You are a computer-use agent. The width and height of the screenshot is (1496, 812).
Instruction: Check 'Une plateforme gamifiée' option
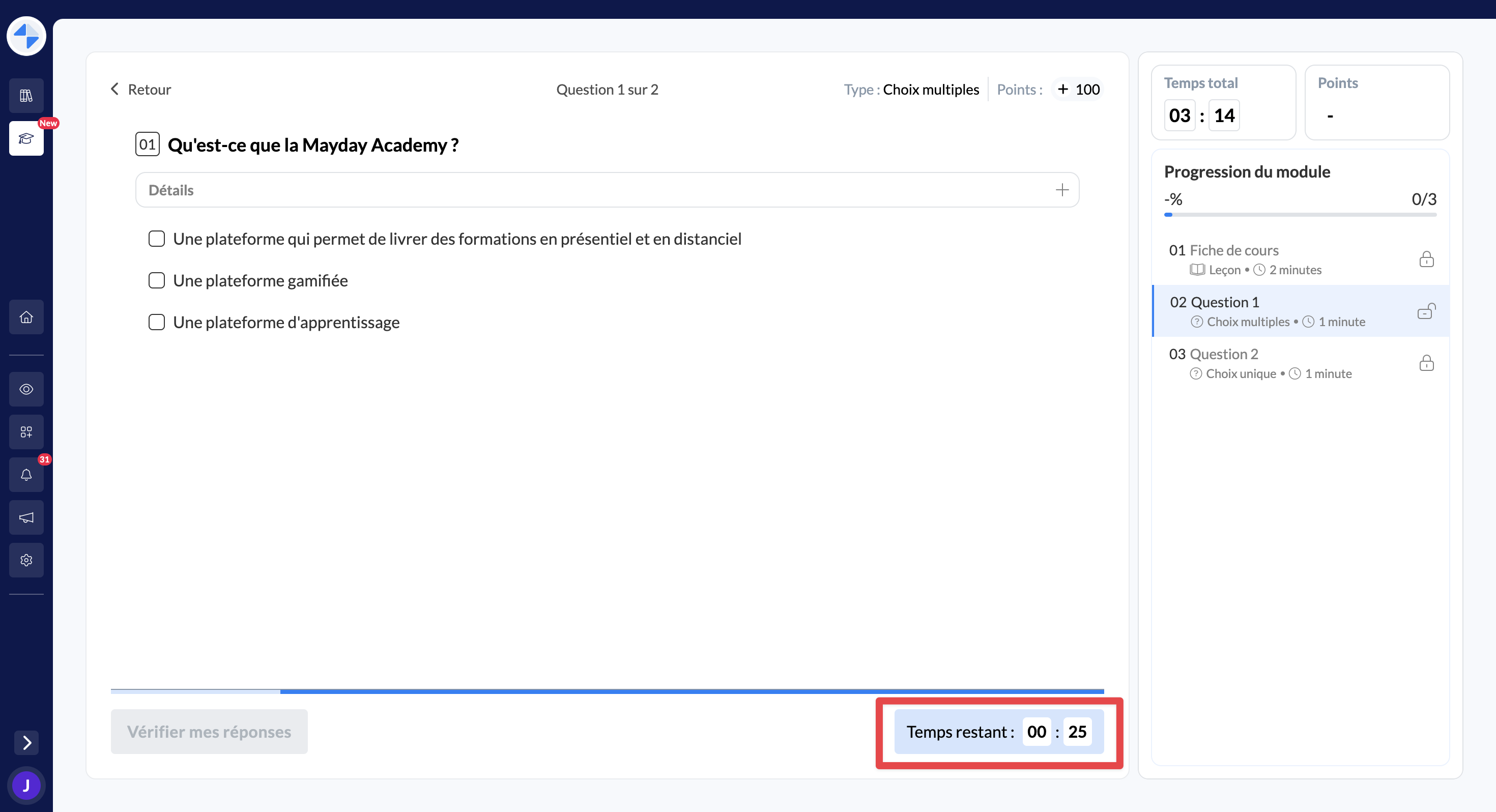tap(157, 280)
